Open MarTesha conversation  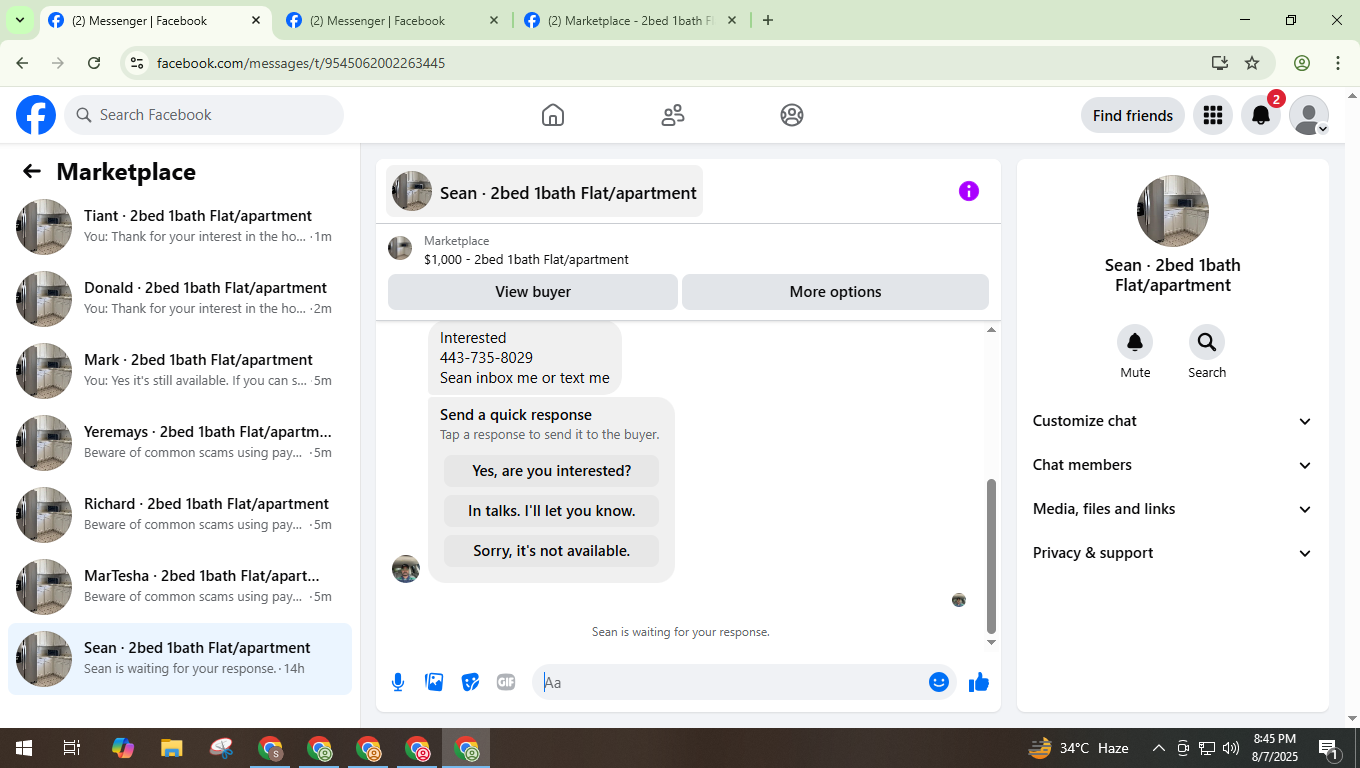coord(180,587)
